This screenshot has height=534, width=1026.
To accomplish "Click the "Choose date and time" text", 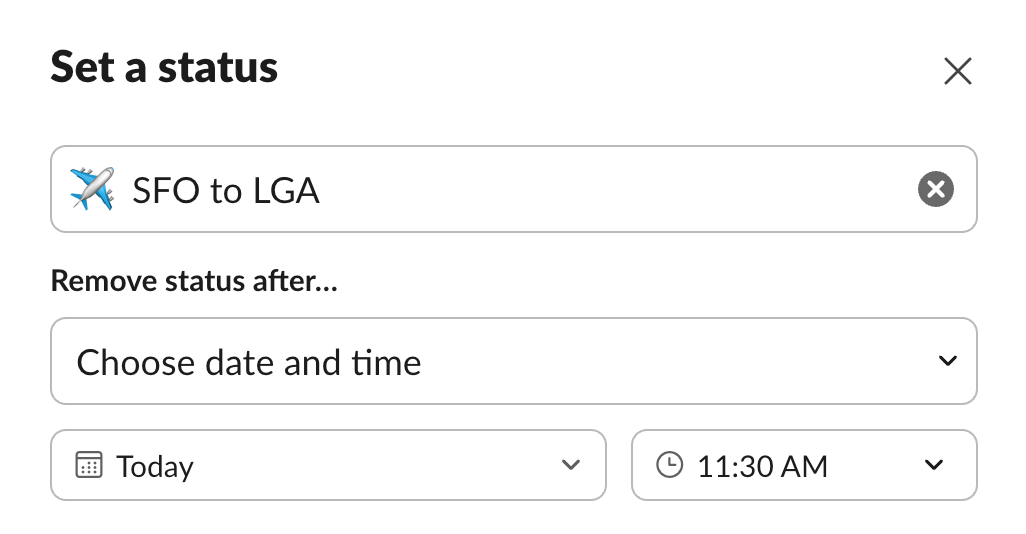I will click(249, 362).
